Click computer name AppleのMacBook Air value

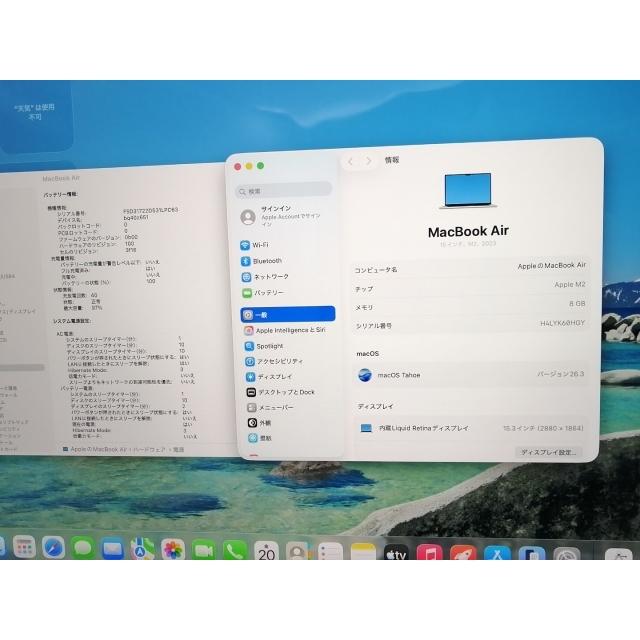[551, 265]
